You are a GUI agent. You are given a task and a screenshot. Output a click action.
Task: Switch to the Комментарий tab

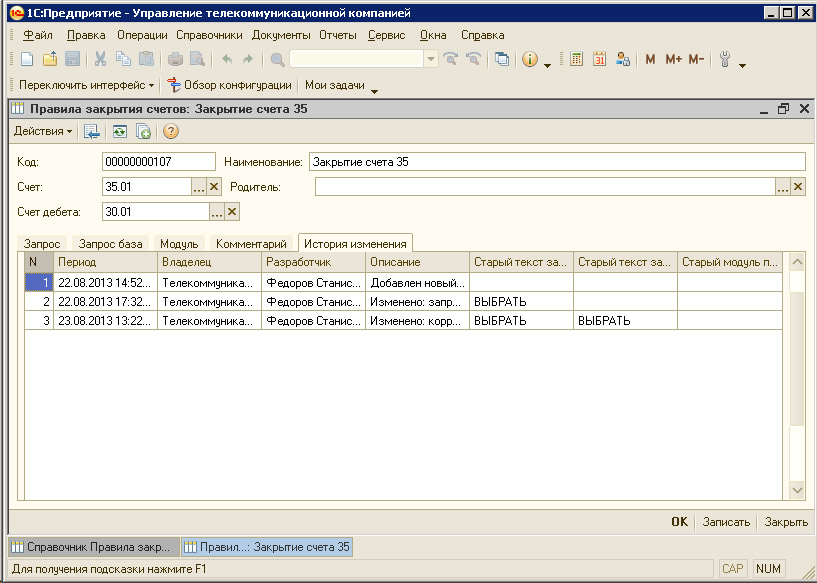click(251, 244)
